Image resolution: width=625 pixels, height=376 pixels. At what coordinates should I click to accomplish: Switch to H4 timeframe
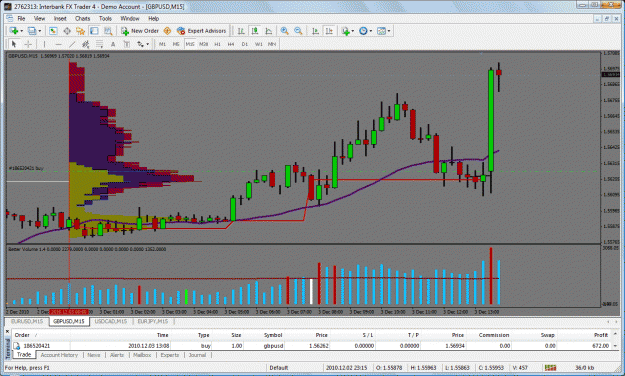click(231, 44)
